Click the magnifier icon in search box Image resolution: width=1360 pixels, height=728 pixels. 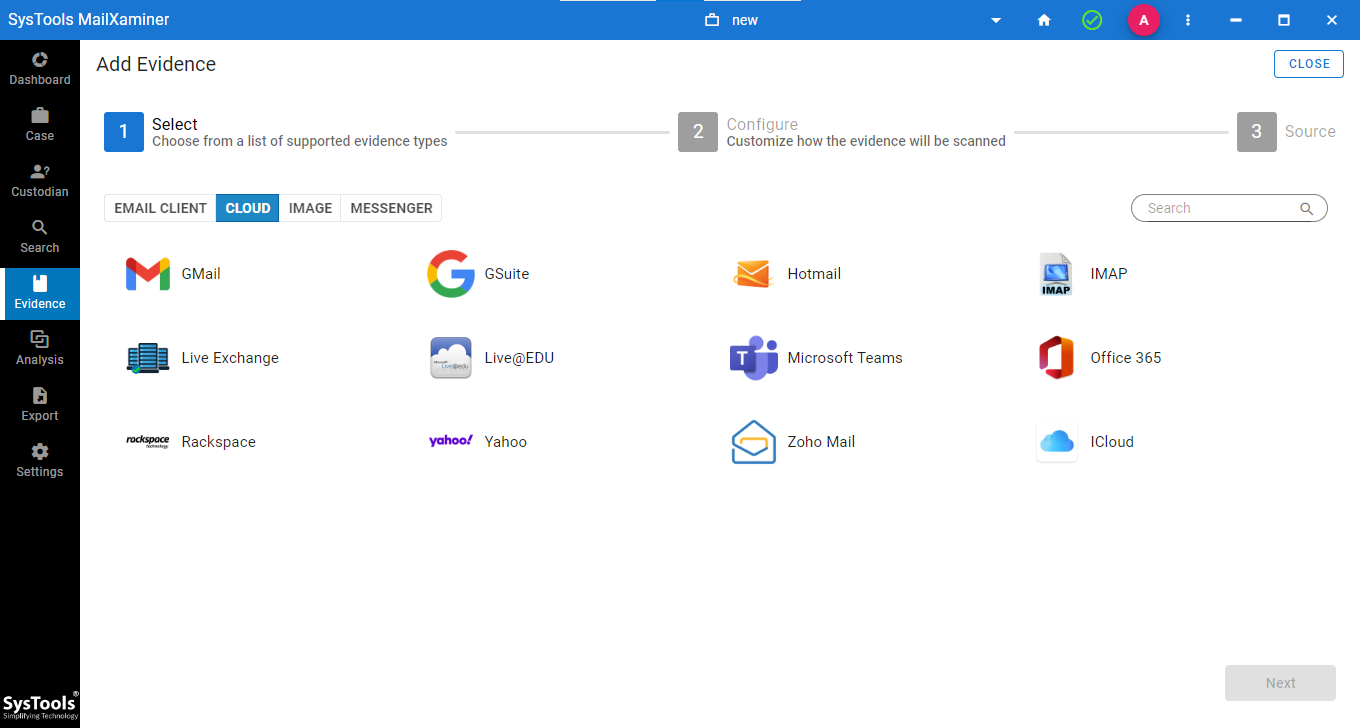1306,208
